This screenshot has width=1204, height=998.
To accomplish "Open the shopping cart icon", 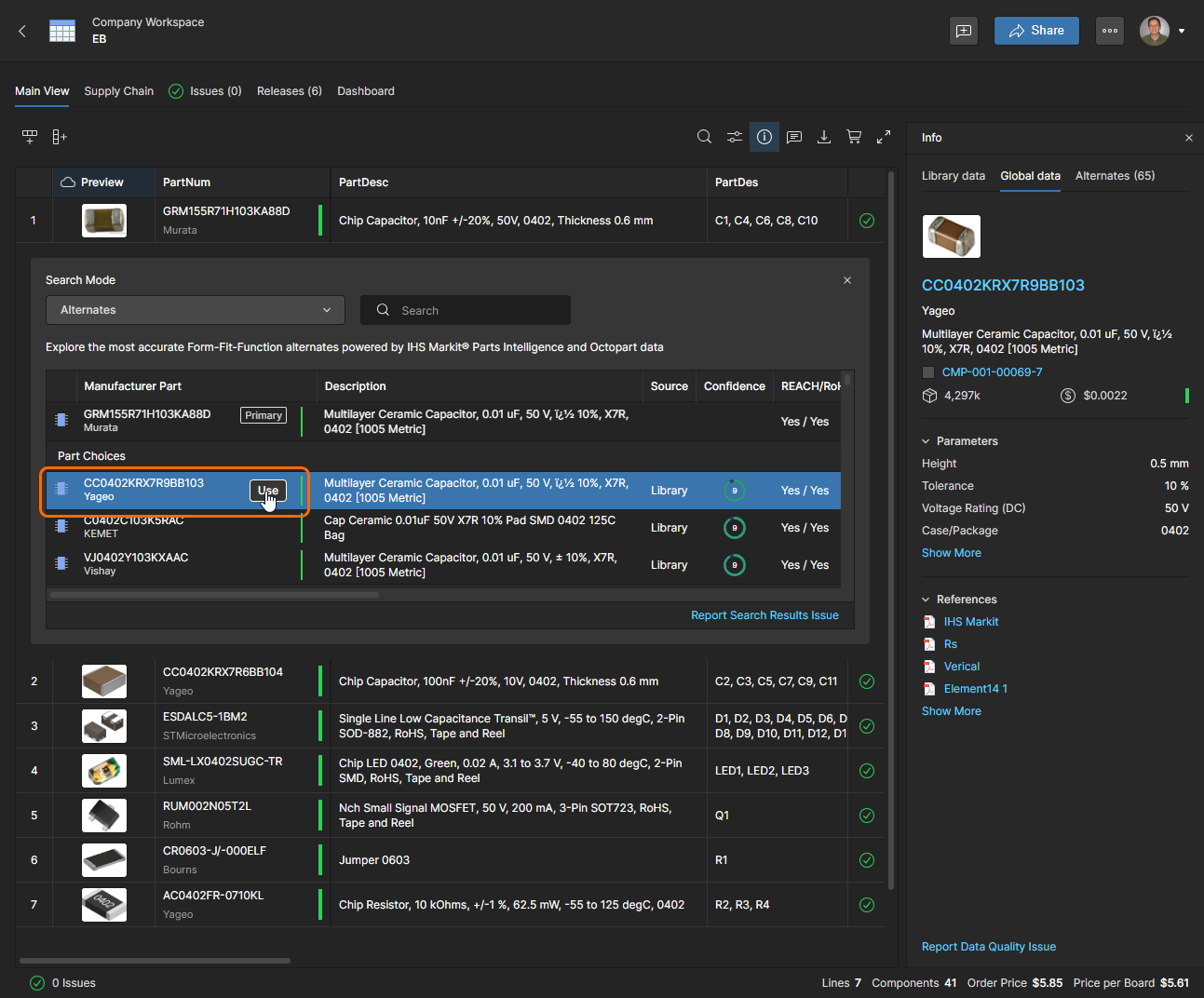I will coord(854,137).
